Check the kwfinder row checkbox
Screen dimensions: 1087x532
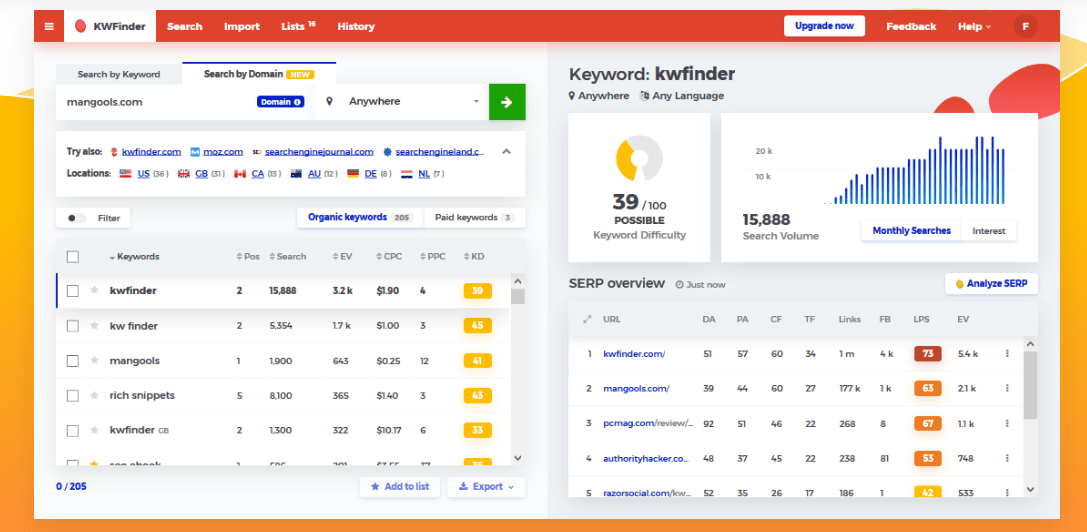point(73,291)
